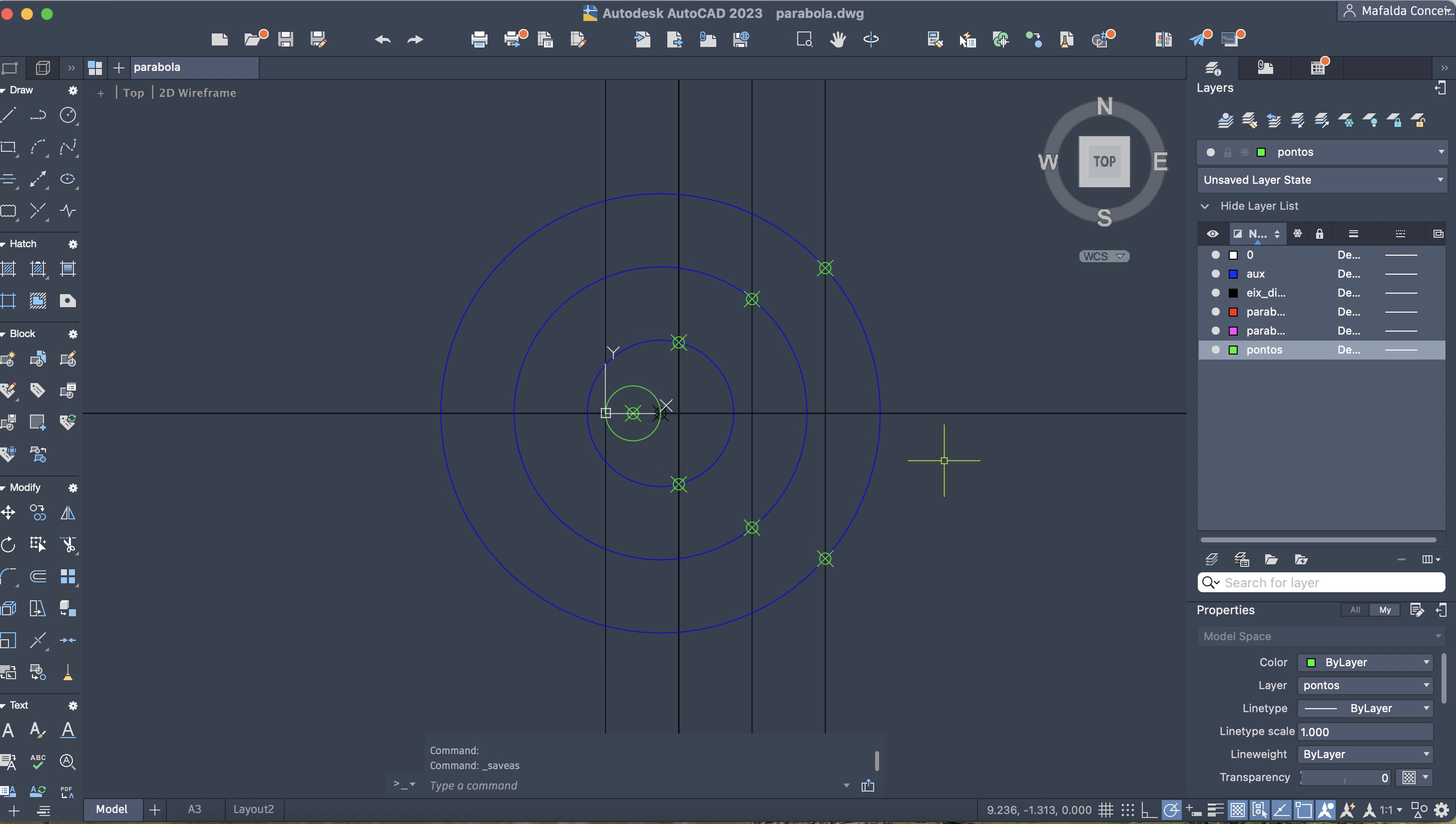
Task: Open Unsaved Layer State dropdown
Action: pos(1441,180)
